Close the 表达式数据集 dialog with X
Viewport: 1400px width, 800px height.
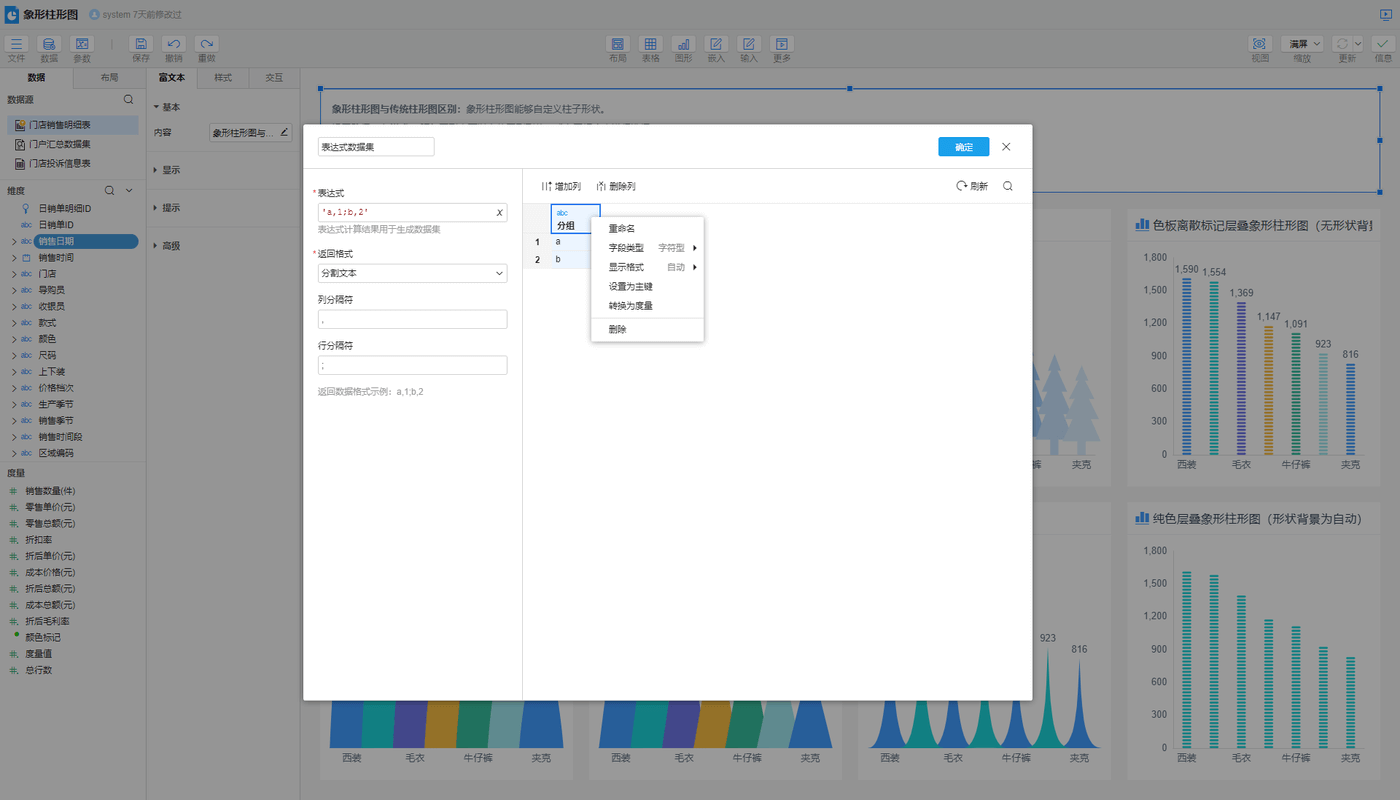1006,147
